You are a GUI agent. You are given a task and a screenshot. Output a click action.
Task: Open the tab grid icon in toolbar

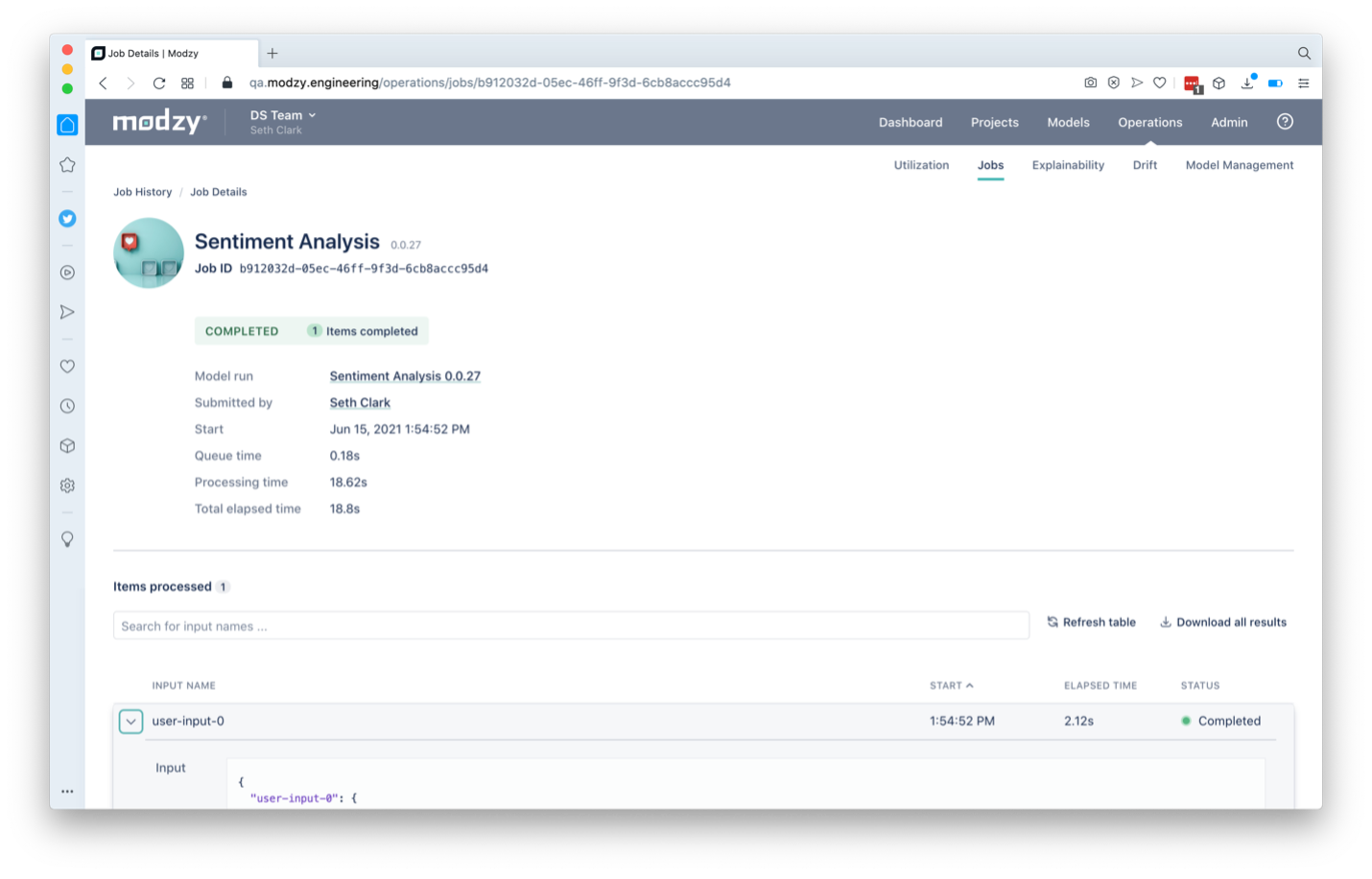click(188, 83)
